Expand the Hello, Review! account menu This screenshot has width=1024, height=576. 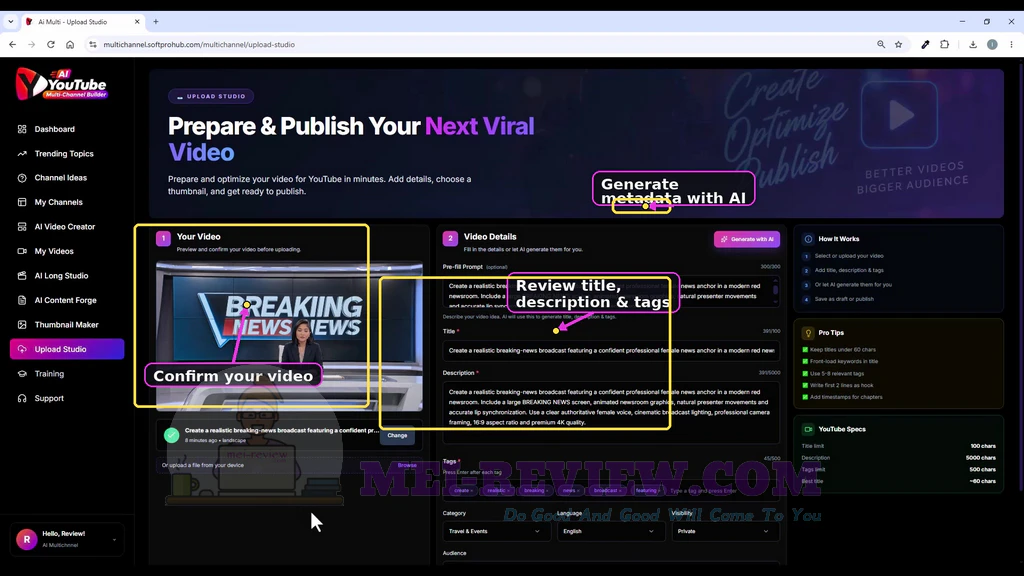pyautogui.click(x=114, y=540)
